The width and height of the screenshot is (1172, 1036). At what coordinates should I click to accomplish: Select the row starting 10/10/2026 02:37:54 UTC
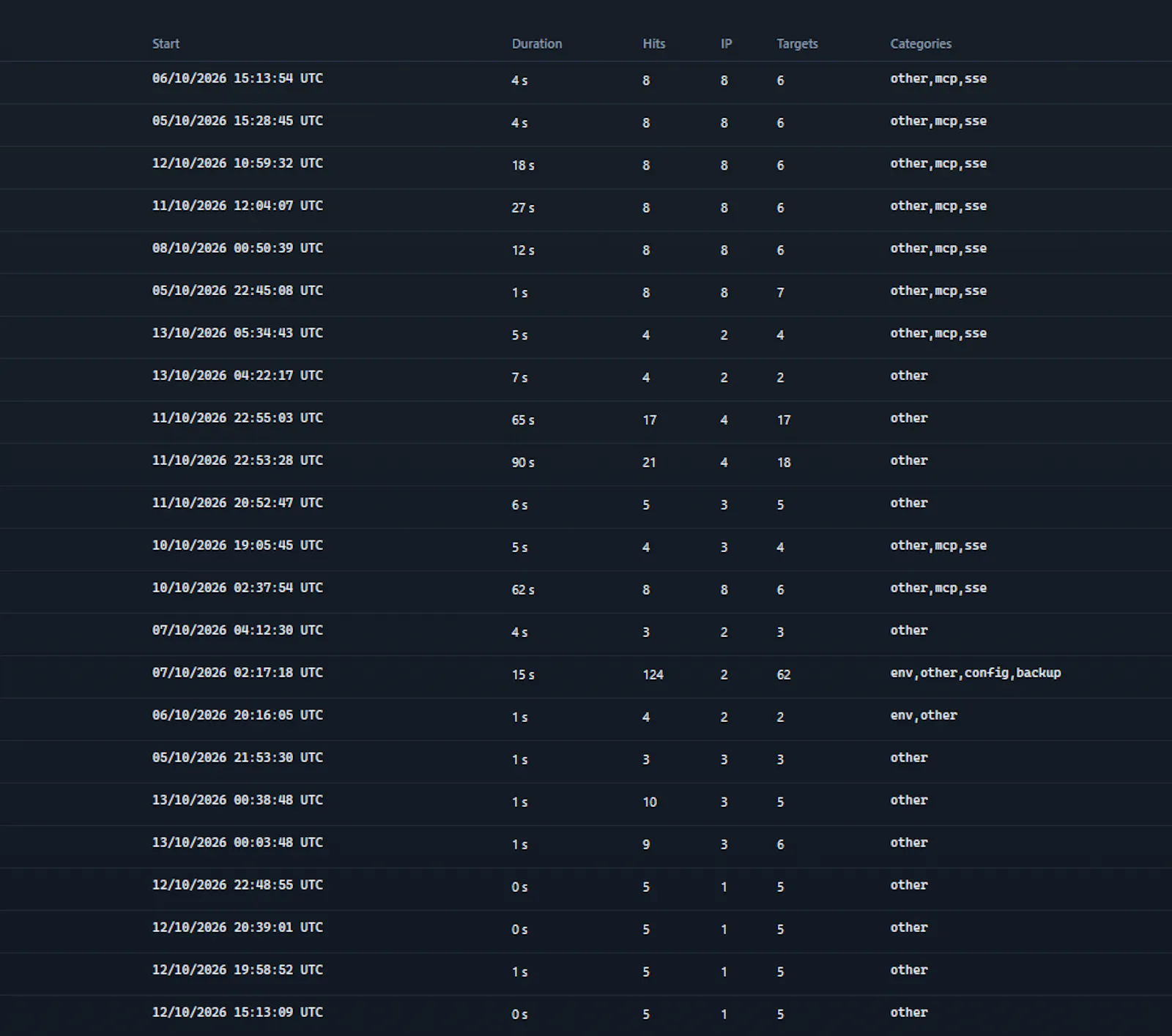pos(586,592)
